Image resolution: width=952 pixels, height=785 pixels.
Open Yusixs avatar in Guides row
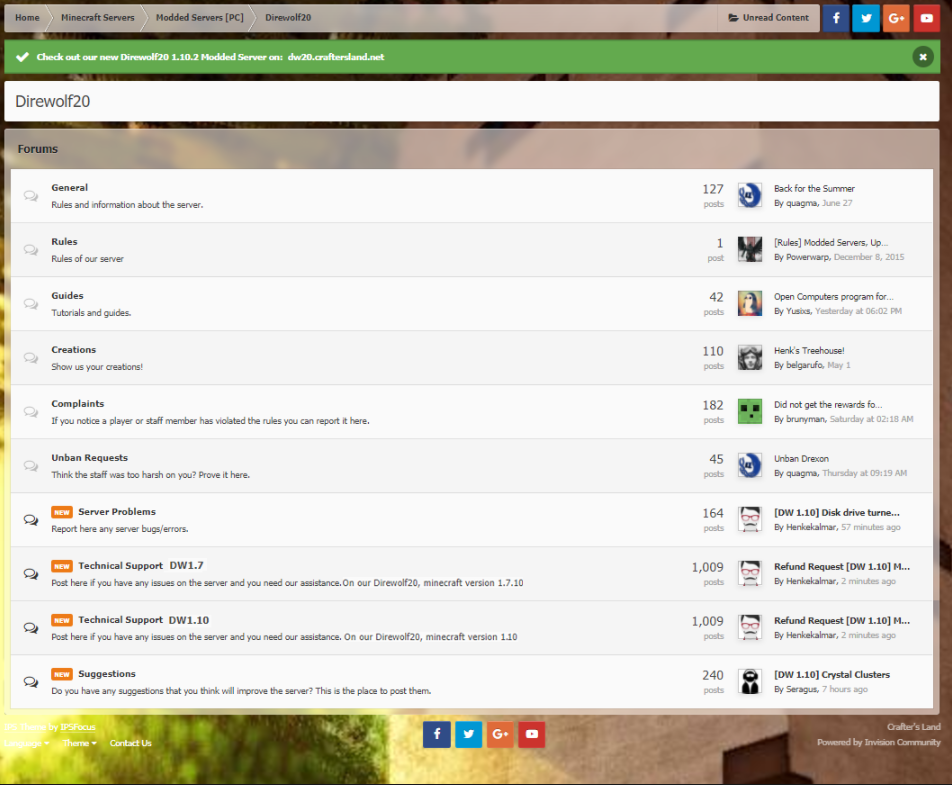coord(750,304)
